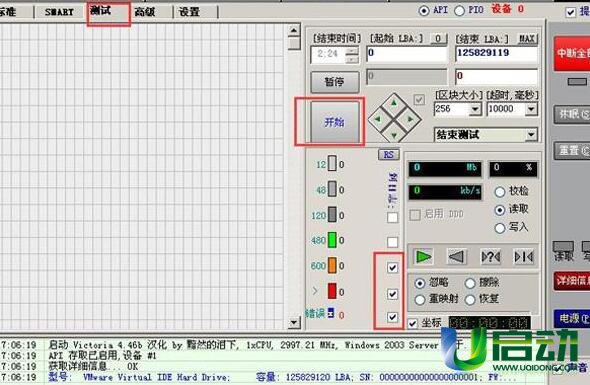Switch to the 高级 (advanced) tab
This screenshot has width=590, height=385.
[x=145, y=12]
